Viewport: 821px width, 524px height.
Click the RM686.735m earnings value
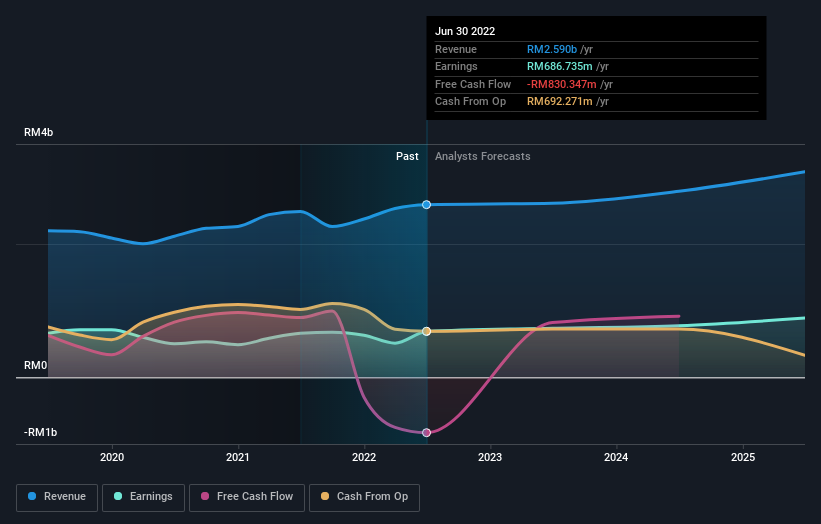coord(560,66)
